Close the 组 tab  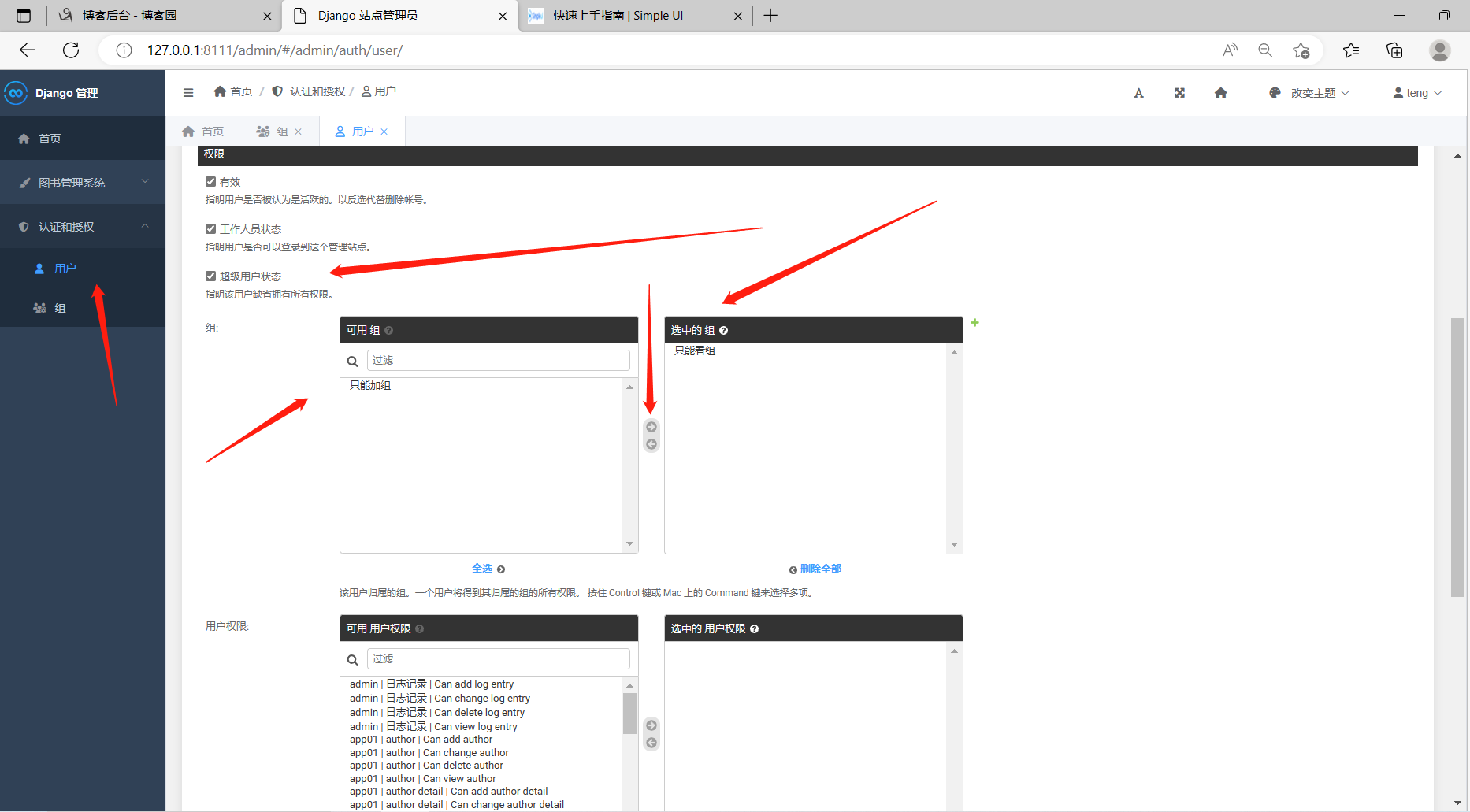coord(299,132)
